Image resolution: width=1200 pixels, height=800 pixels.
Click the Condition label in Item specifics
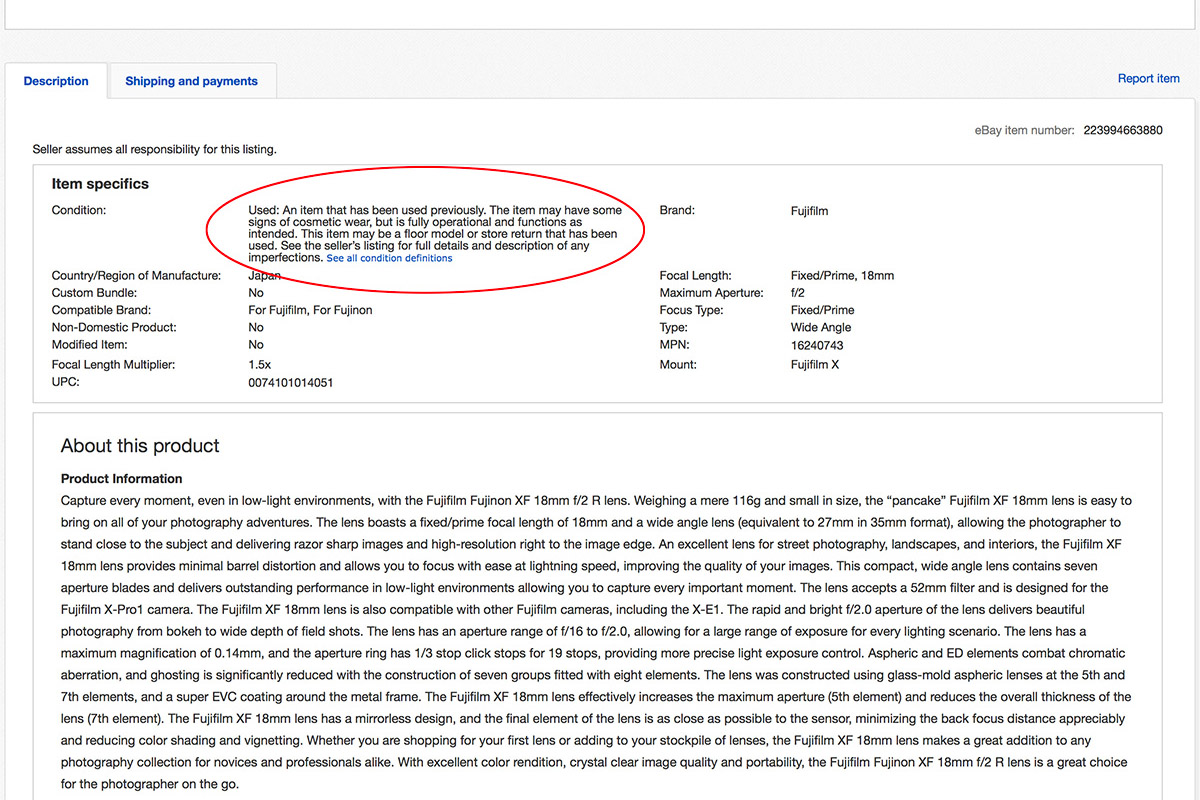pyautogui.click(x=78, y=211)
